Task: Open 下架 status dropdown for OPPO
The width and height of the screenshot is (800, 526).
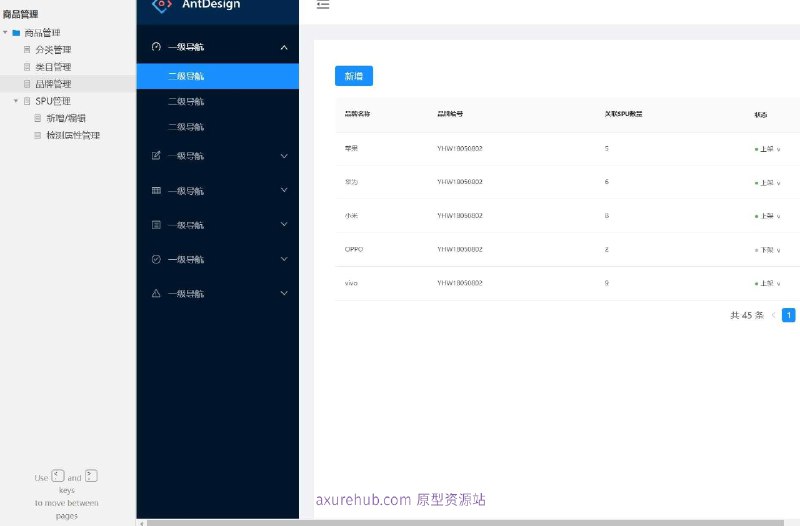Action: 767,250
